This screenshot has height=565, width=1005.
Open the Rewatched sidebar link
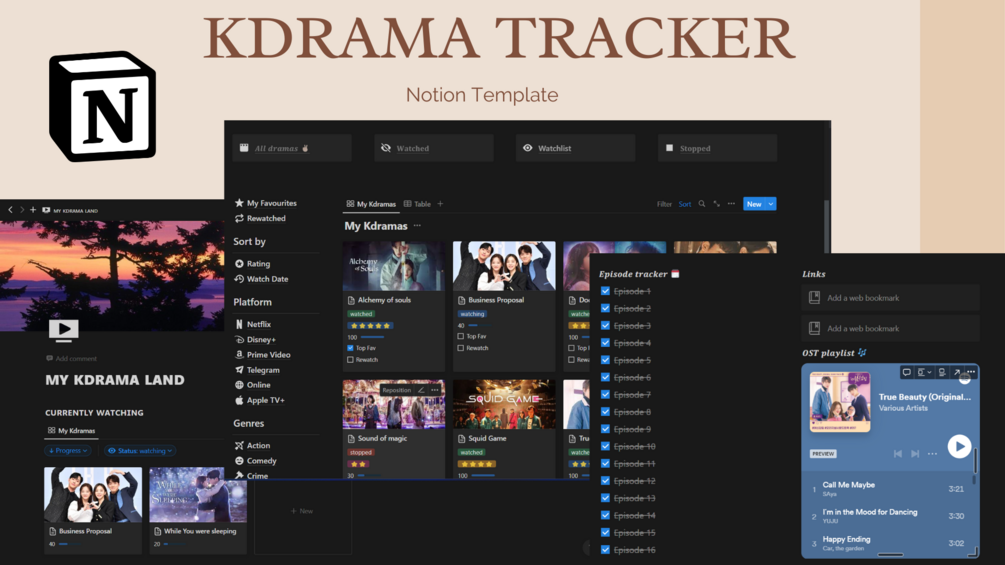tap(265, 218)
